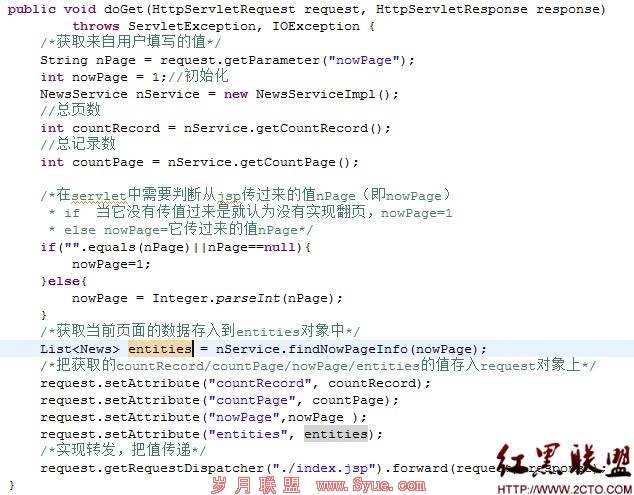
Task: Click the NewsServiceImpl constructor call
Action: pos(323,94)
